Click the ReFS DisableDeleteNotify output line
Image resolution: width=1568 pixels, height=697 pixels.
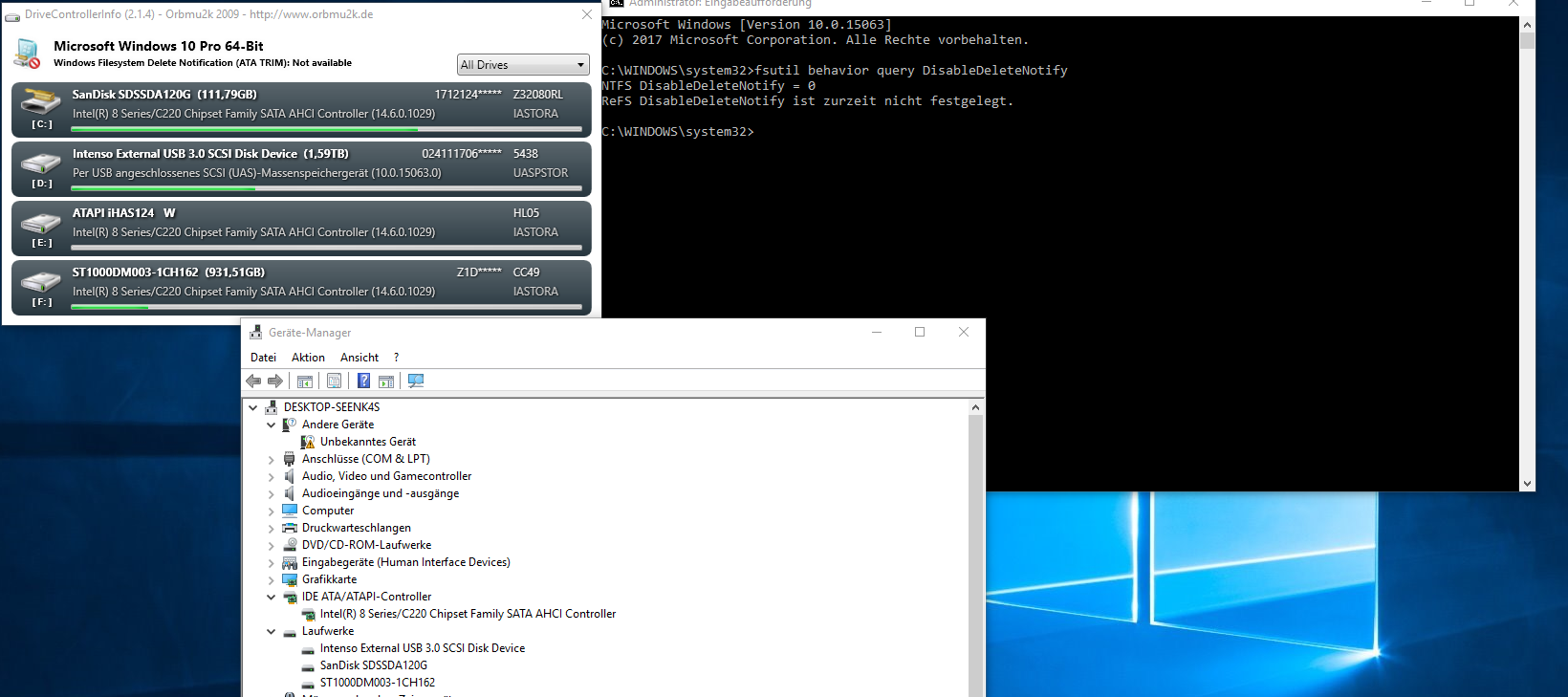click(x=807, y=101)
